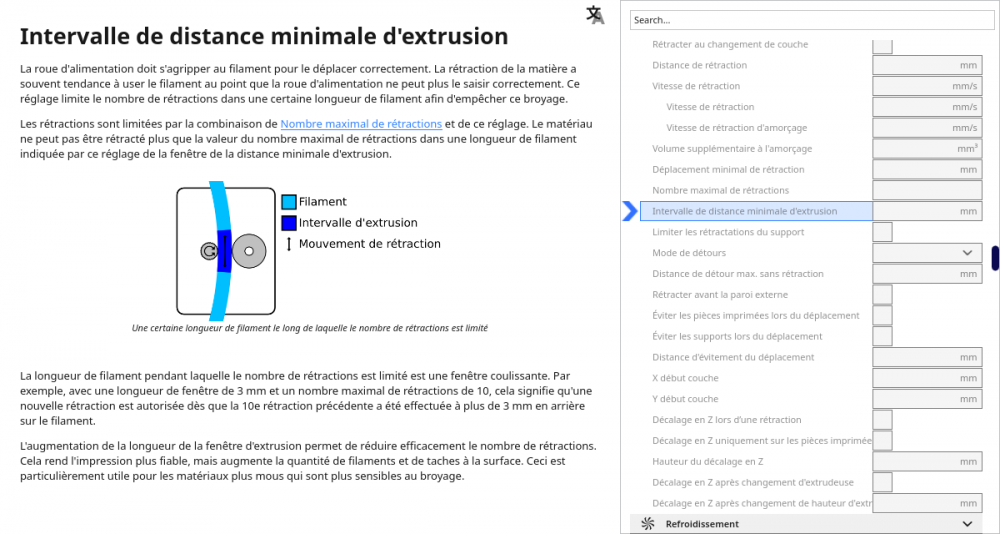Toggle Éviter les pièces imprimées lors du déplacement
The width and height of the screenshot is (1000, 534).
882,316
